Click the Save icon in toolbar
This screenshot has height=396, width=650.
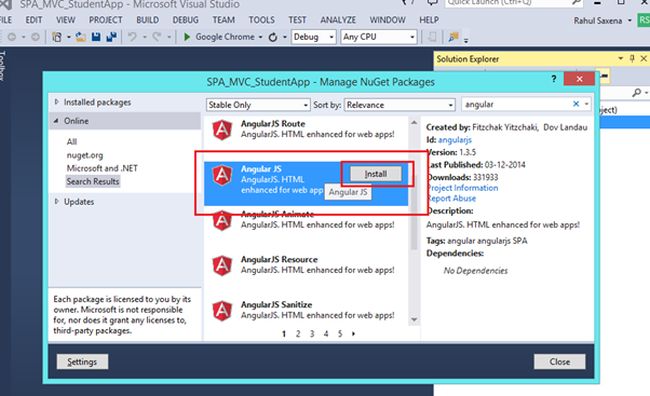(x=96, y=37)
